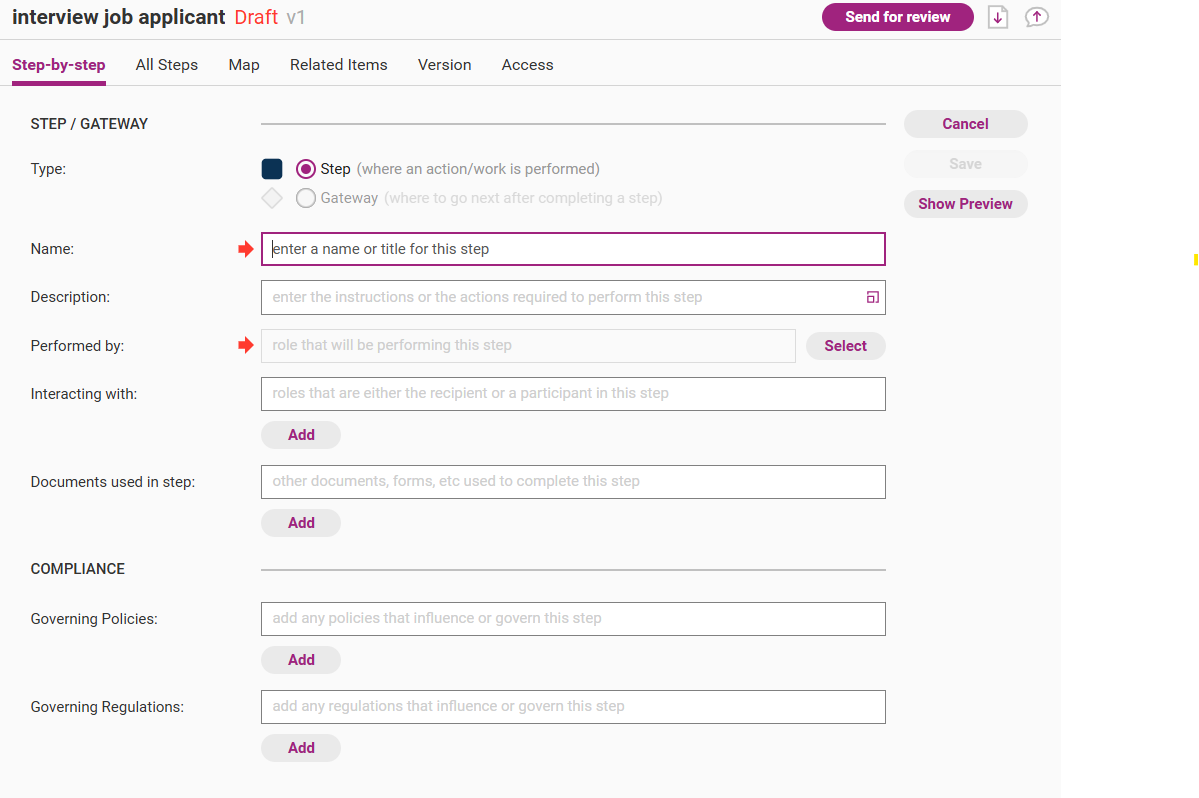Viewport: 1199px width, 798px height.
Task: Click the red arrow beside Performed by
Action: click(x=245, y=346)
